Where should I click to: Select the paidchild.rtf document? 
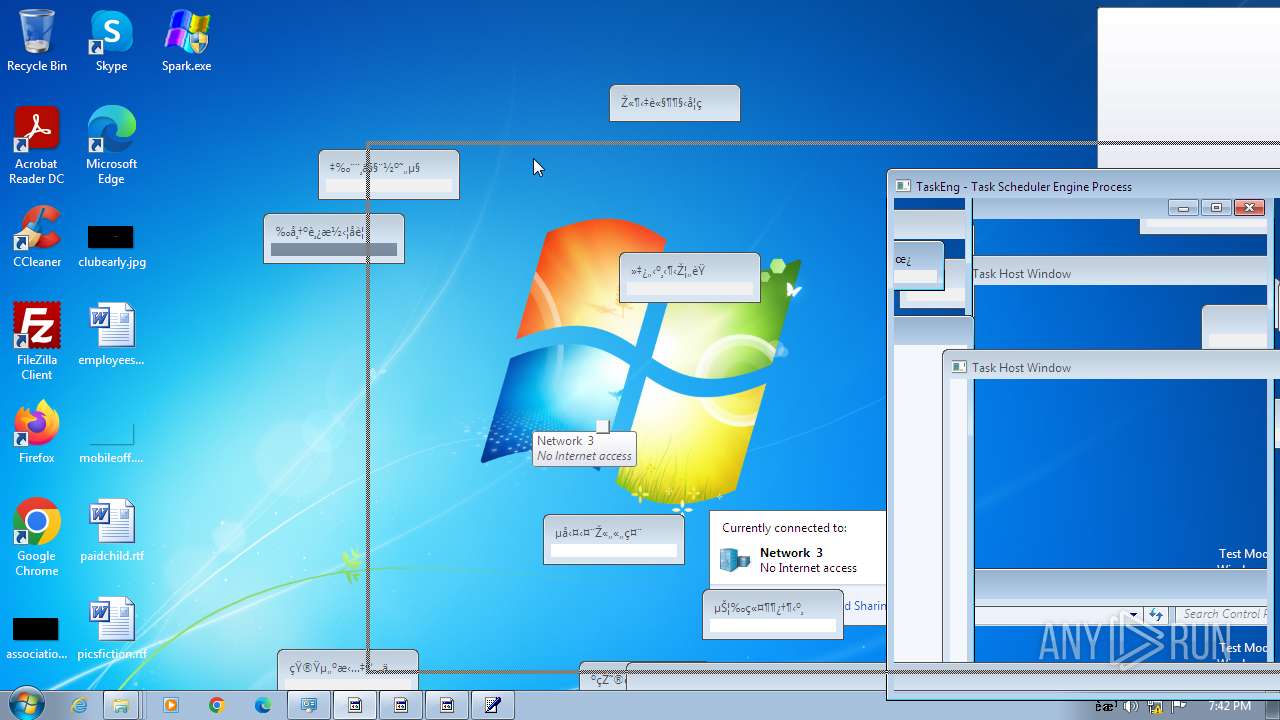coord(111,531)
